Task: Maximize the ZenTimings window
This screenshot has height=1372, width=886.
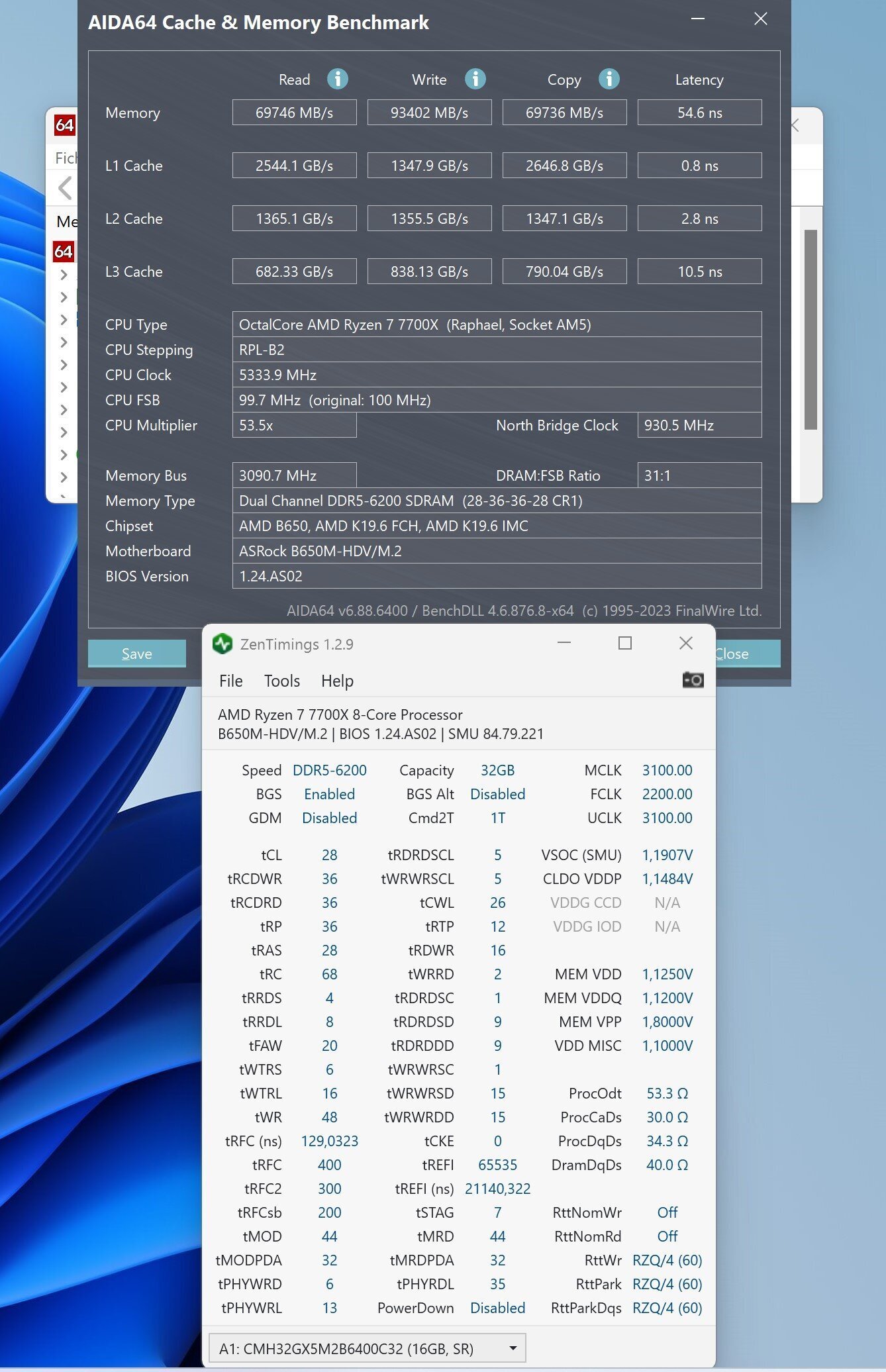Action: [624, 644]
